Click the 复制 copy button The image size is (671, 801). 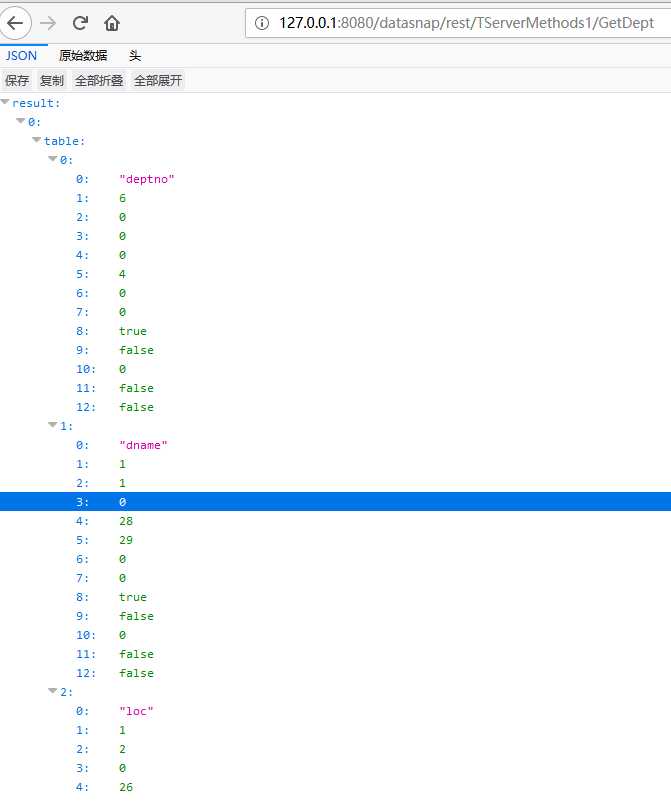pos(52,80)
